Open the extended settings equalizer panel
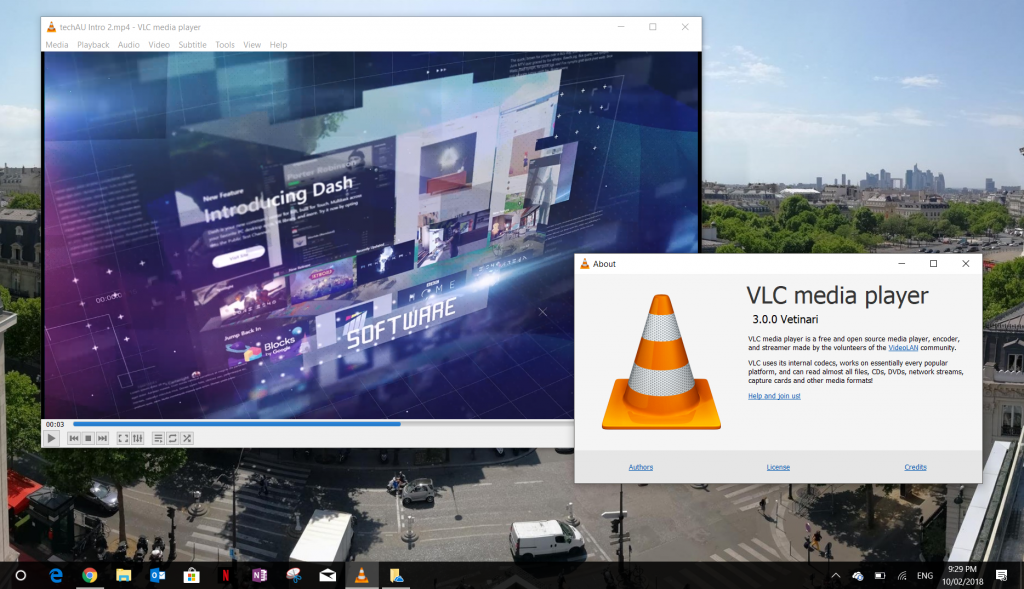The image size is (1024, 589). coord(137,438)
